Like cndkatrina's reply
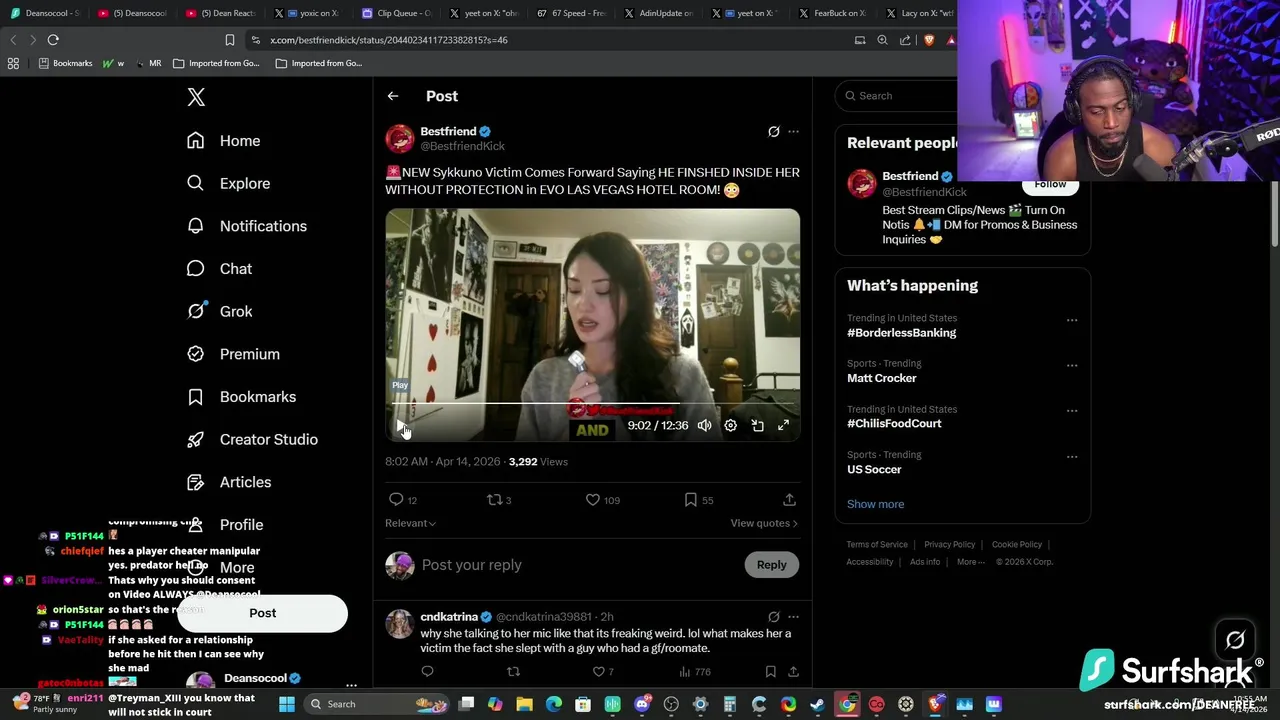 pos(599,672)
